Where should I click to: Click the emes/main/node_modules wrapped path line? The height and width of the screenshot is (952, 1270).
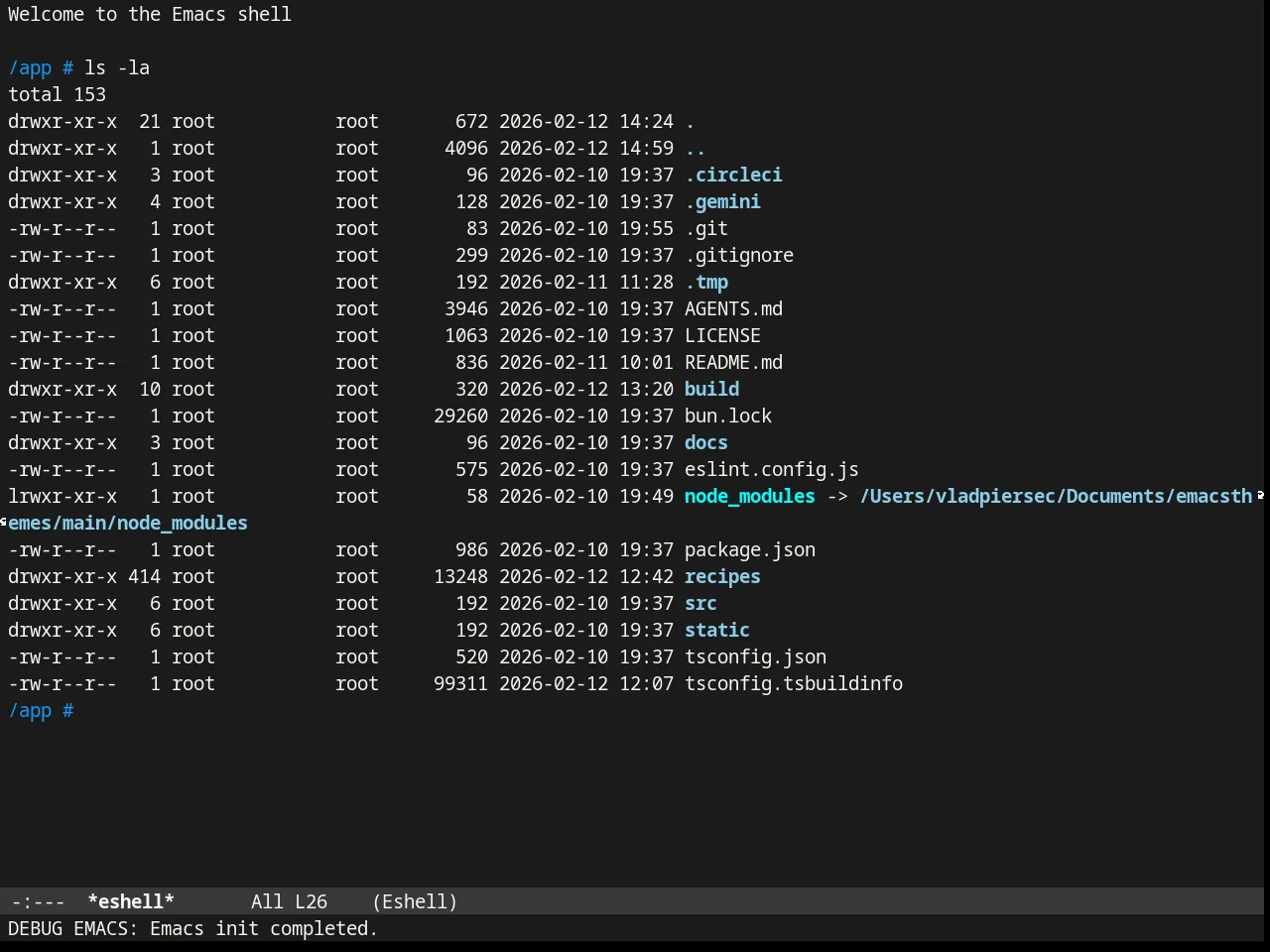point(128,523)
